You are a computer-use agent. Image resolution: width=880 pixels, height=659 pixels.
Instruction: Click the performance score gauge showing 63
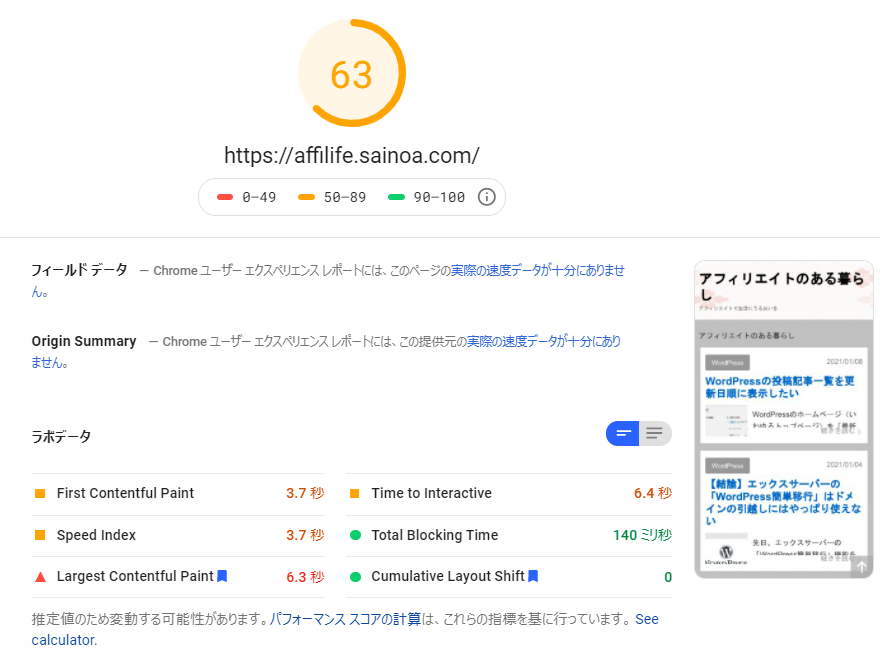tap(352, 74)
